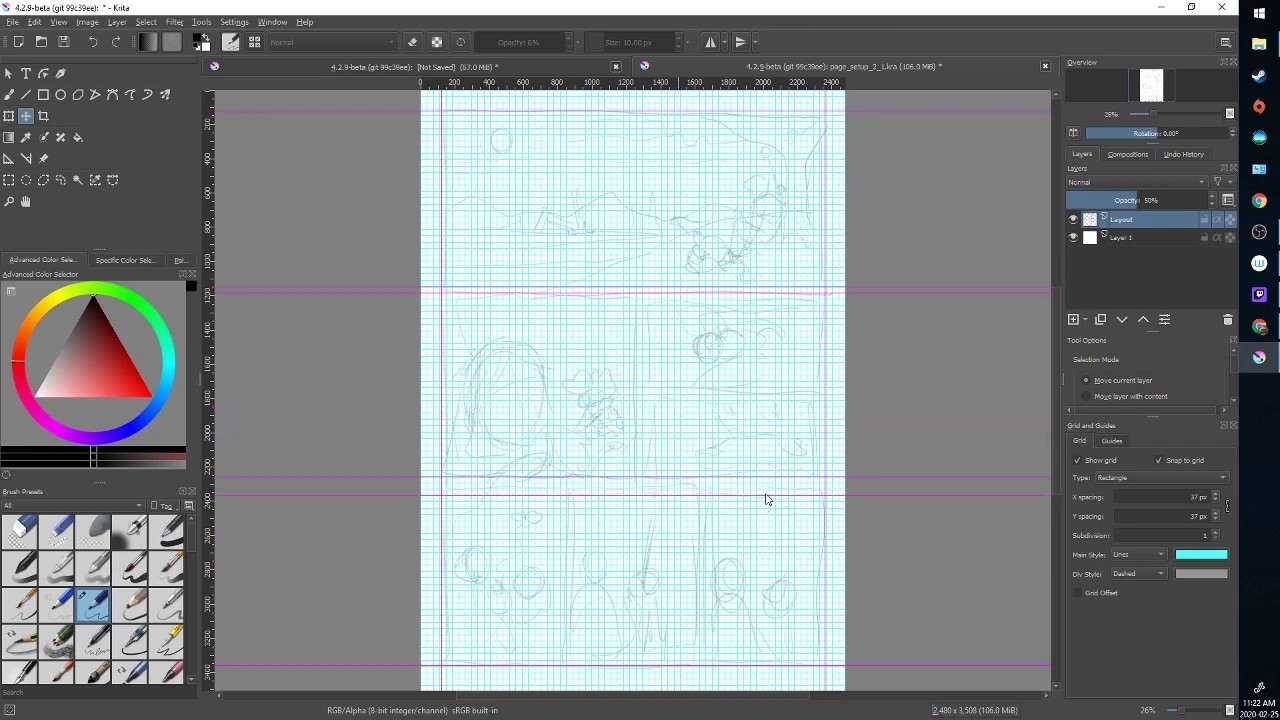Uncheck the Snap to grid checkbox

(x=1159, y=460)
